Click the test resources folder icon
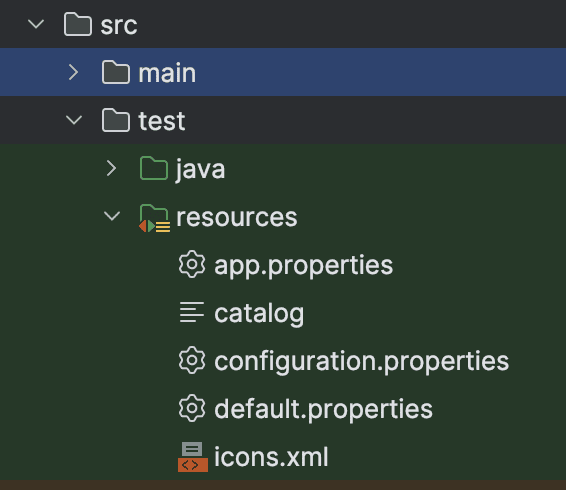 pos(154,218)
